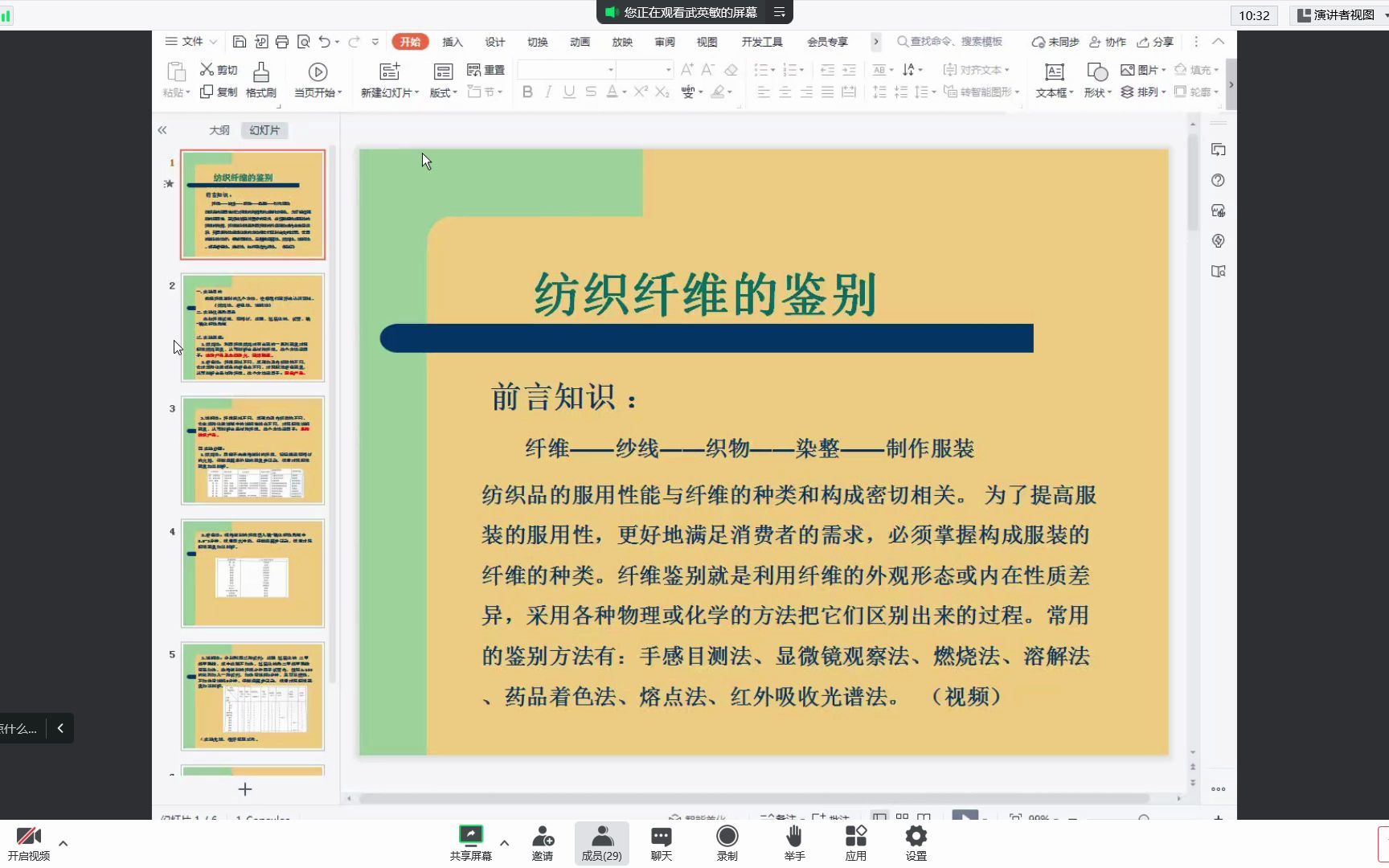Click the Save icon in quick toolbar
1389x868 pixels.
pos(240,42)
